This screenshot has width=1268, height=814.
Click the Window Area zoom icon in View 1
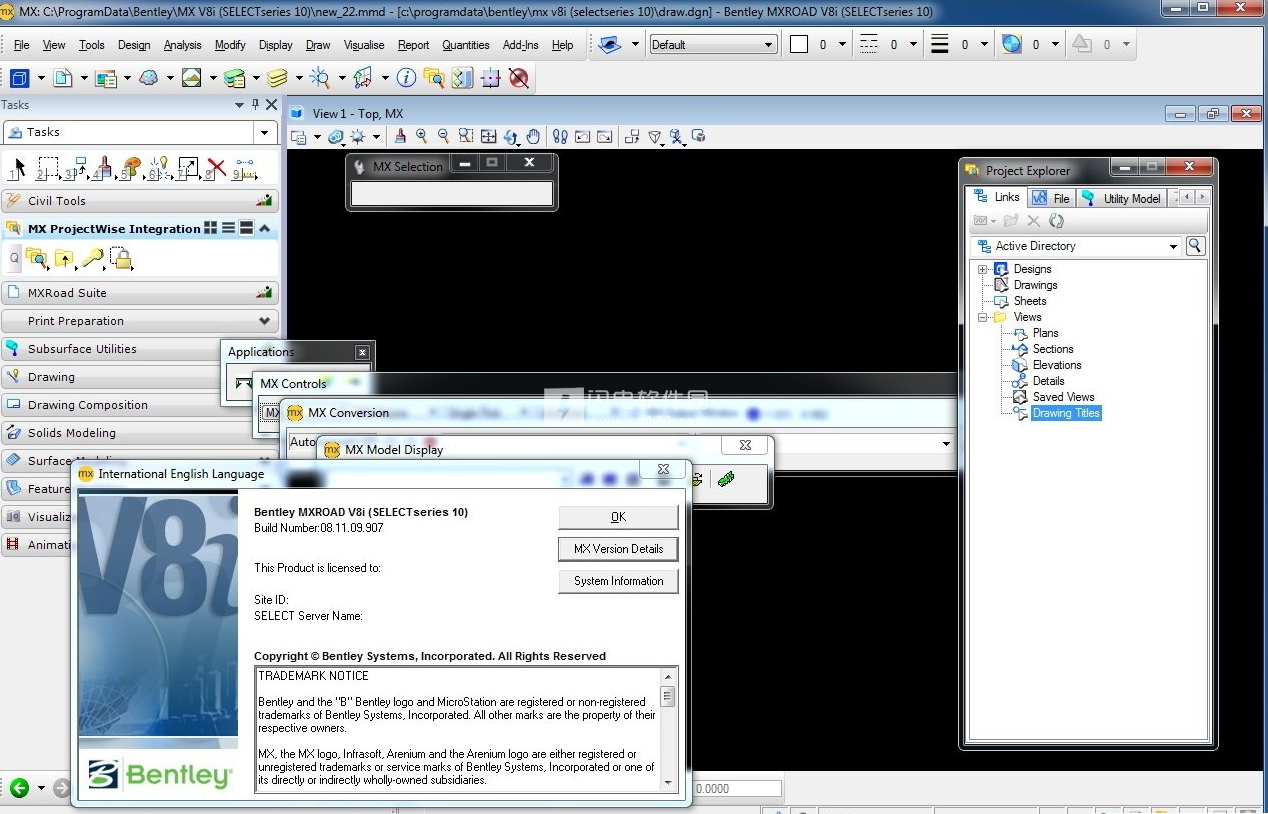click(466, 136)
